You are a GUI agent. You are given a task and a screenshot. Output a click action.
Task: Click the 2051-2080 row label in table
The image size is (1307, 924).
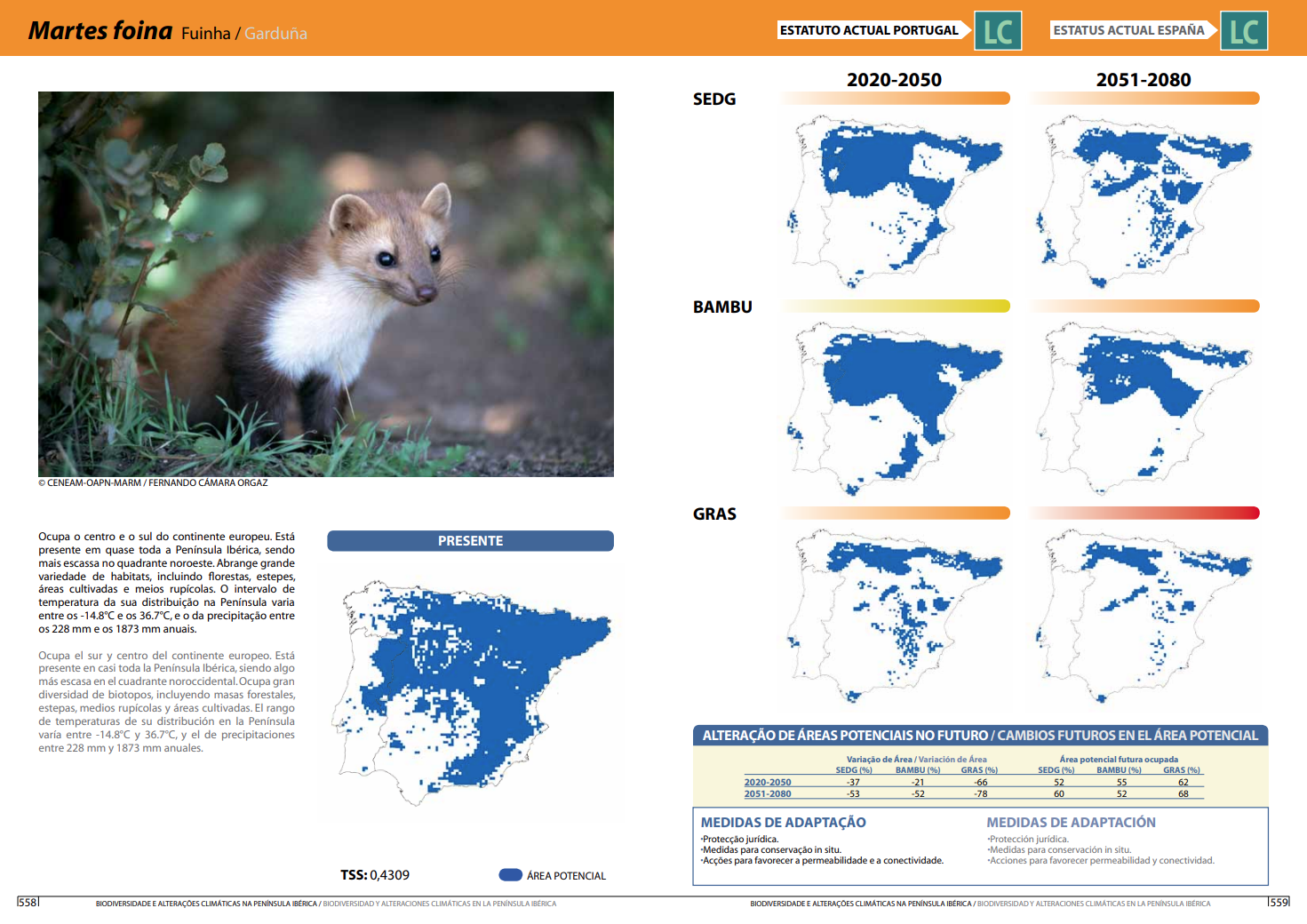click(x=768, y=794)
